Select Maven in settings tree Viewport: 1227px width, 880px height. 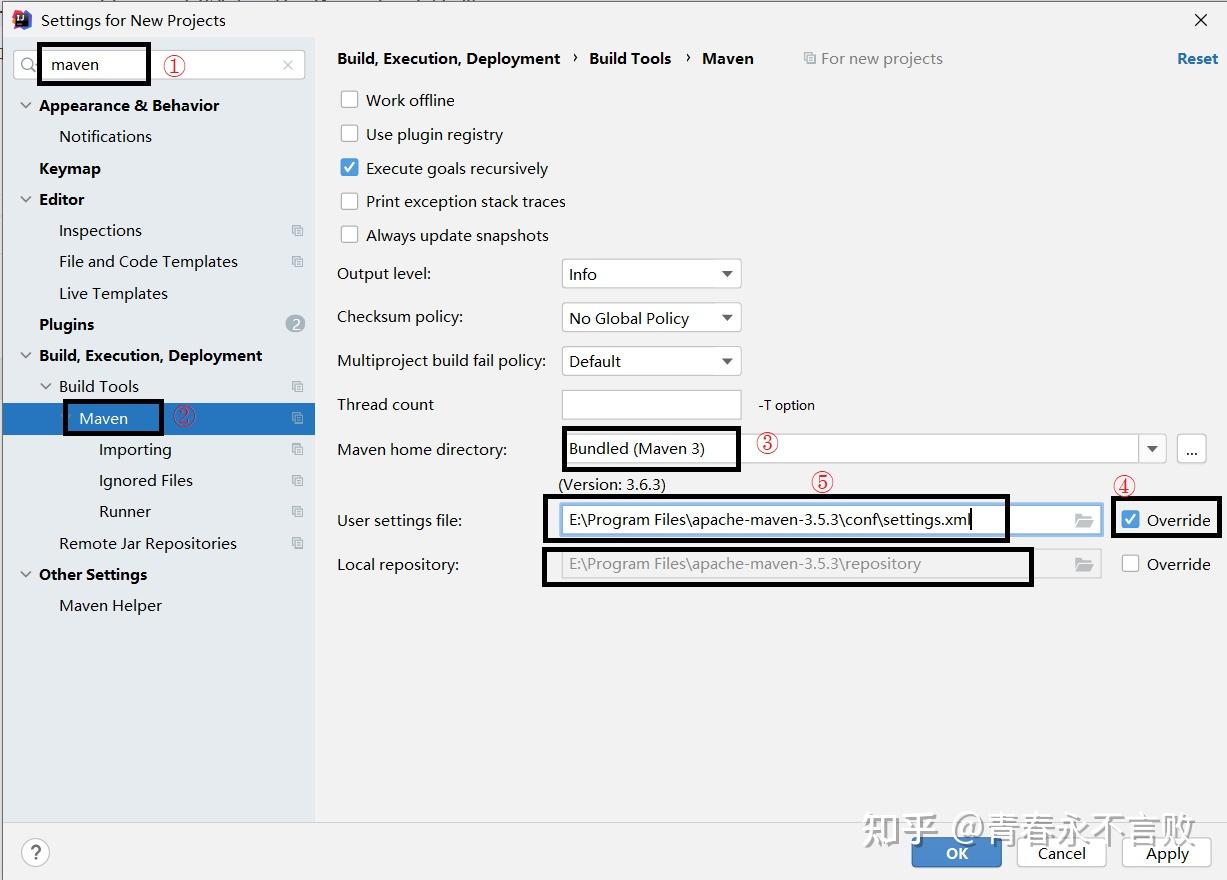tap(104, 418)
